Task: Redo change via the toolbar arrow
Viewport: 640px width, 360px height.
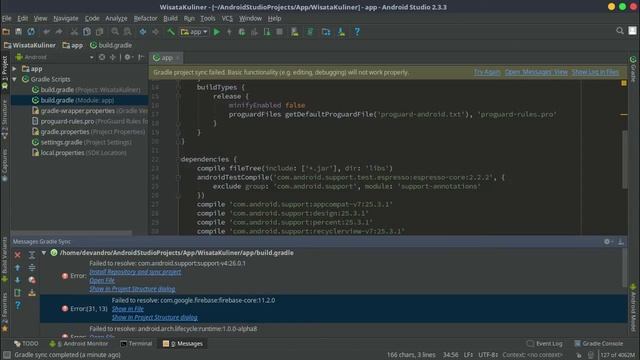Action: 59,32
